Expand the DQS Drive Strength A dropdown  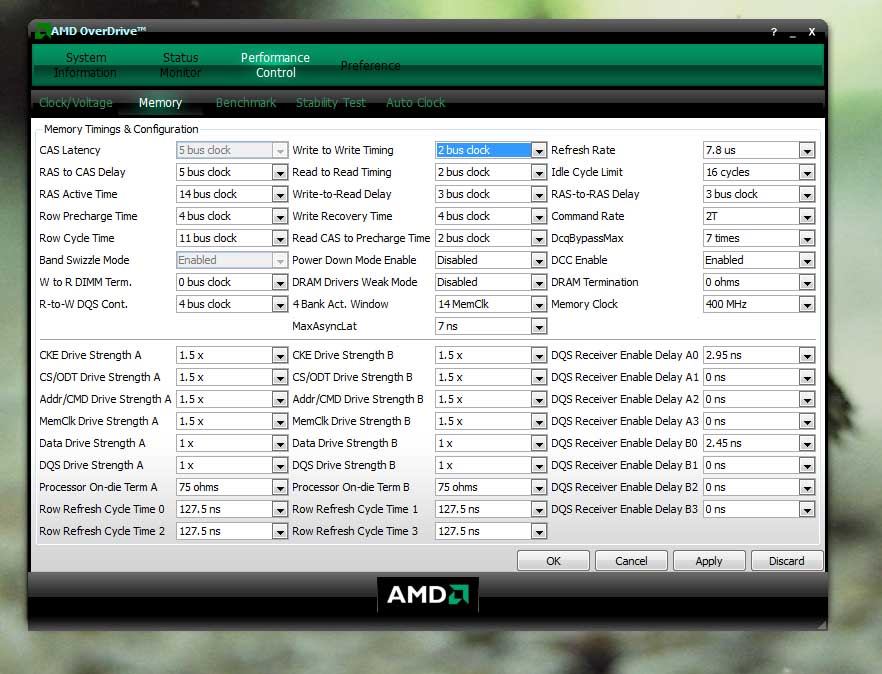click(x=280, y=465)
